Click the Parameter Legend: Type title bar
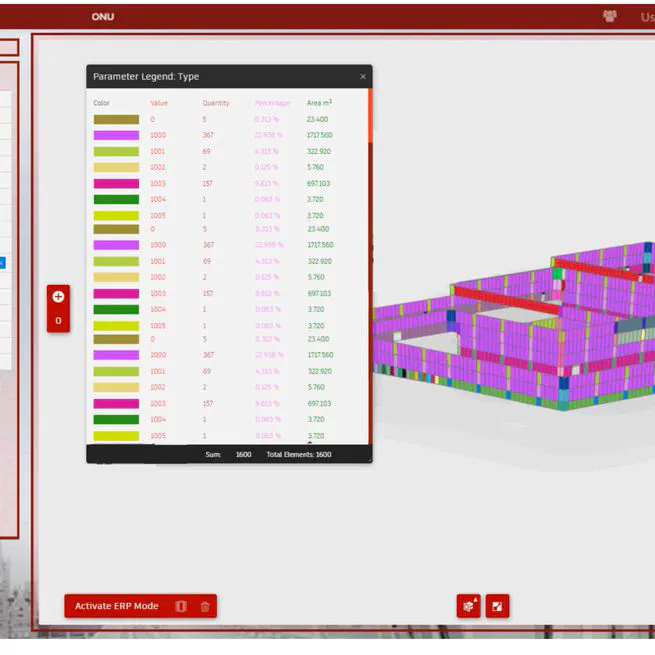Image resolution: width=655 pixels, height=655 pixels. coord(229,76)
